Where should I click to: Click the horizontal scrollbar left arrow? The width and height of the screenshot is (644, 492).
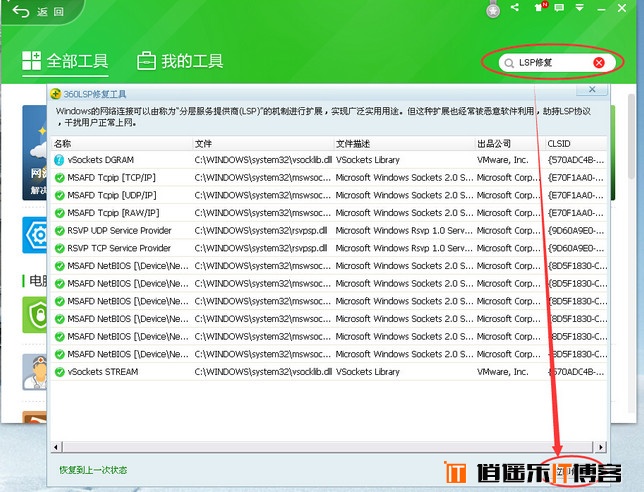point(57,447)
